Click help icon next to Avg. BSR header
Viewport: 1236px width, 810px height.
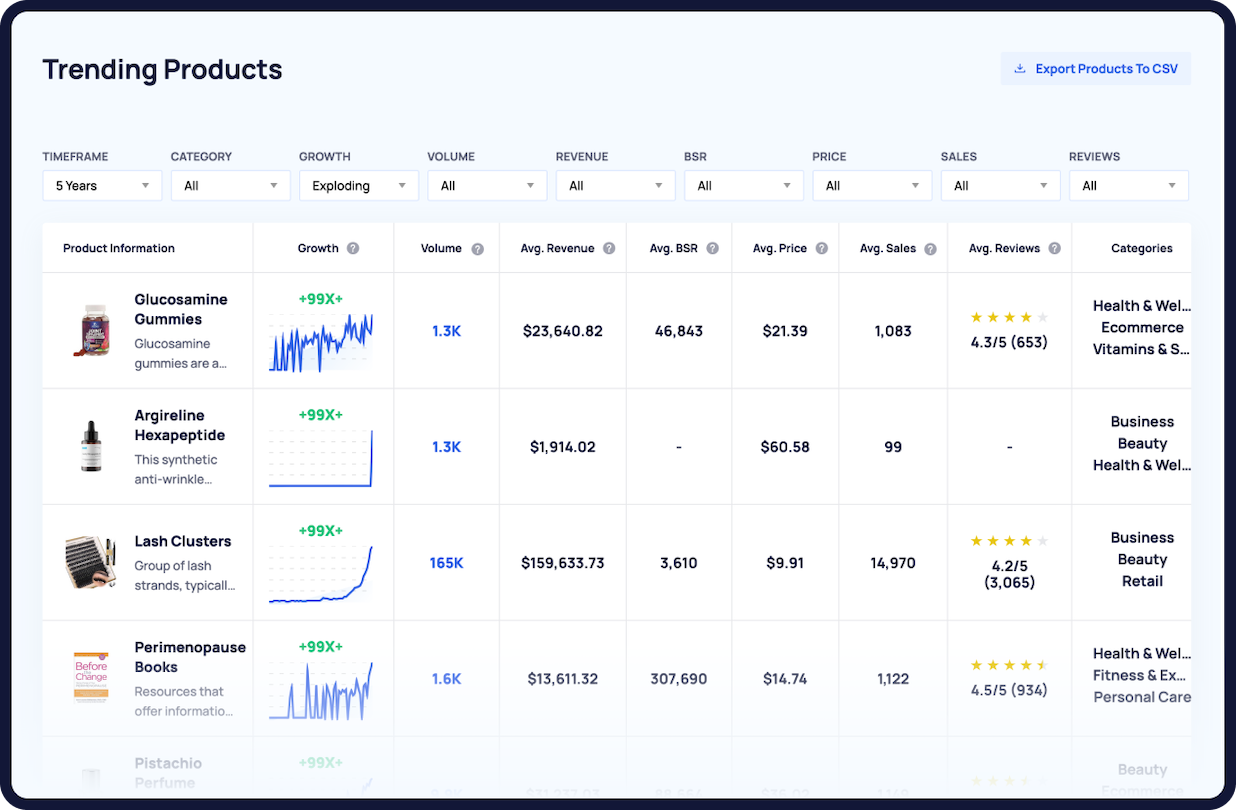point(713,248)
